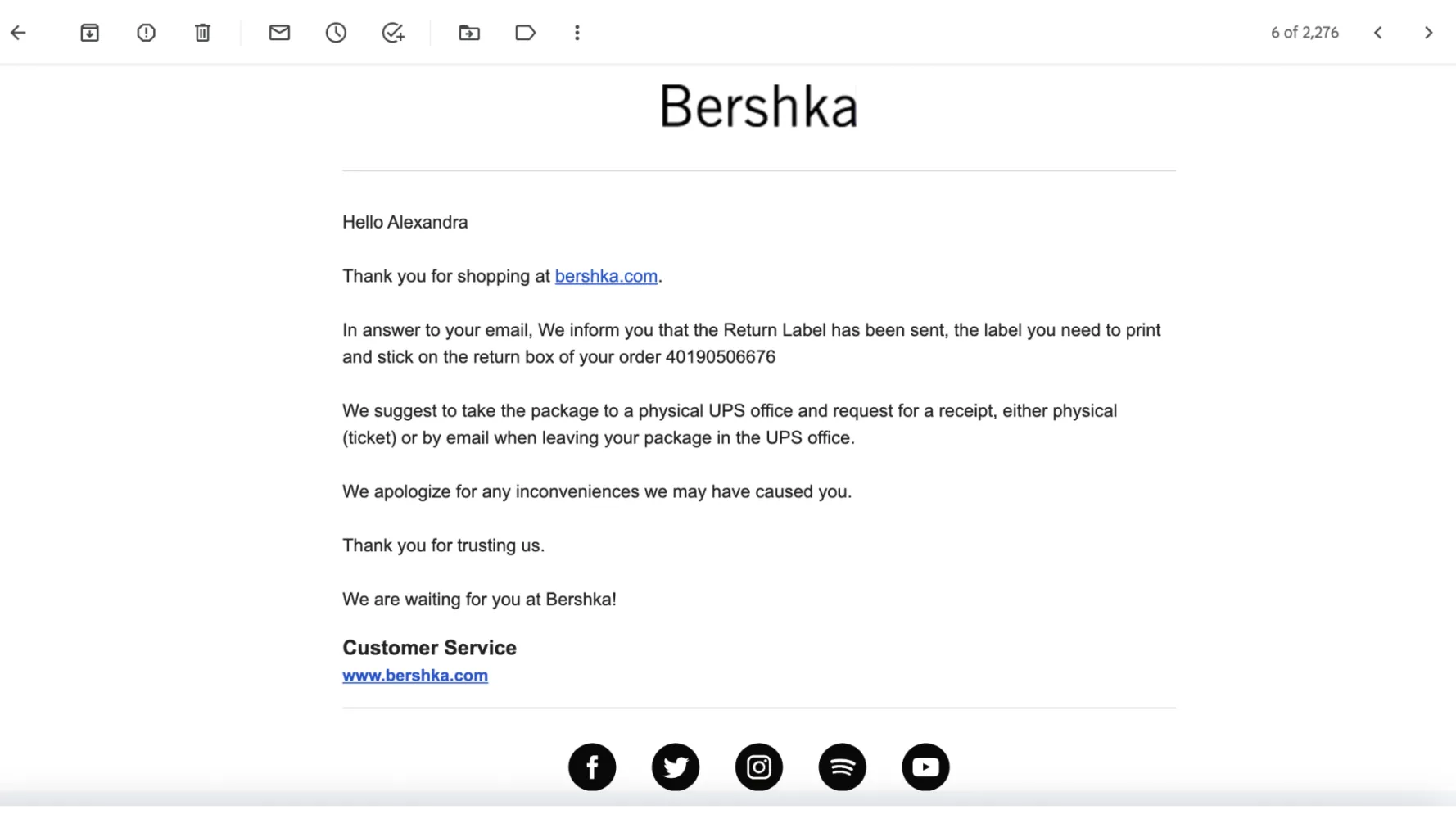Snooze this email
Image resolution: width=1456 pixels, height=819 pixels.
[336, 33]
